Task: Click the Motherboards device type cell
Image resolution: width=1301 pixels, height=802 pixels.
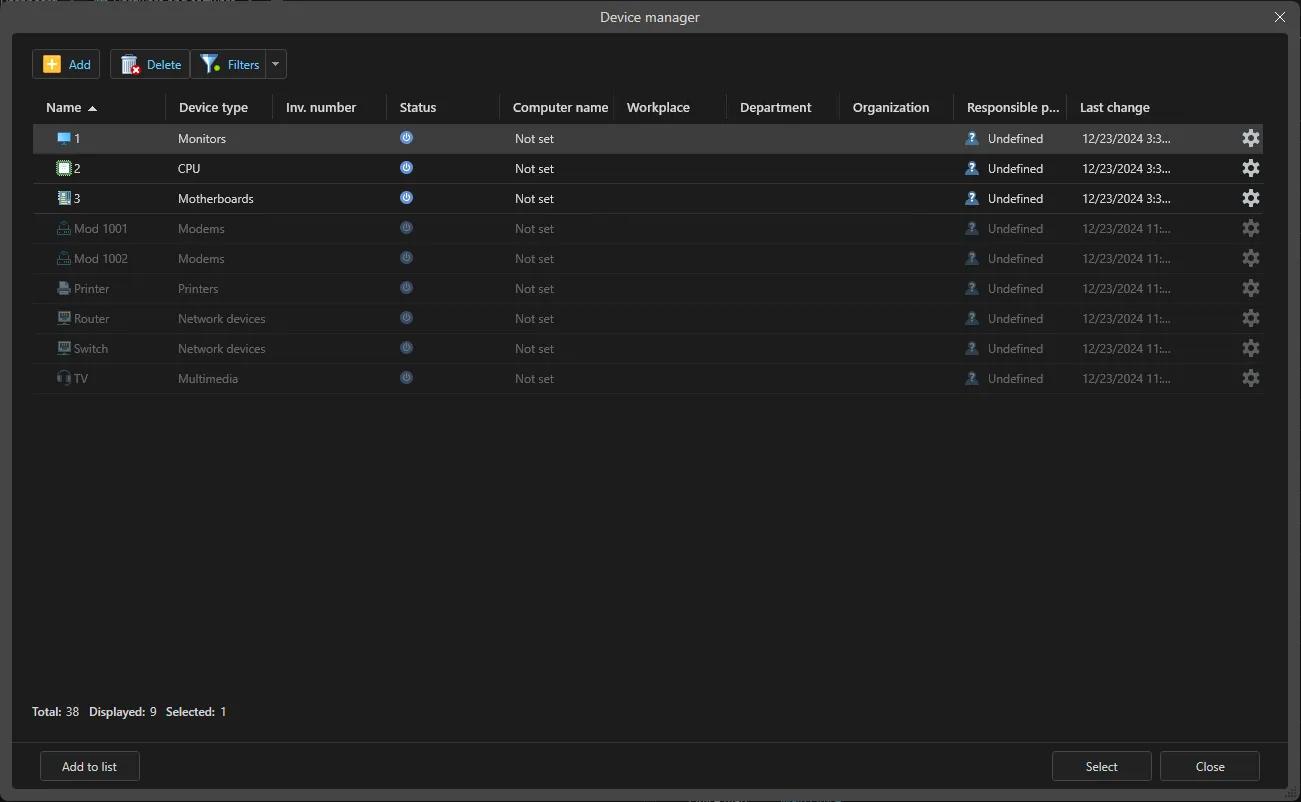Action: [216, 198]
